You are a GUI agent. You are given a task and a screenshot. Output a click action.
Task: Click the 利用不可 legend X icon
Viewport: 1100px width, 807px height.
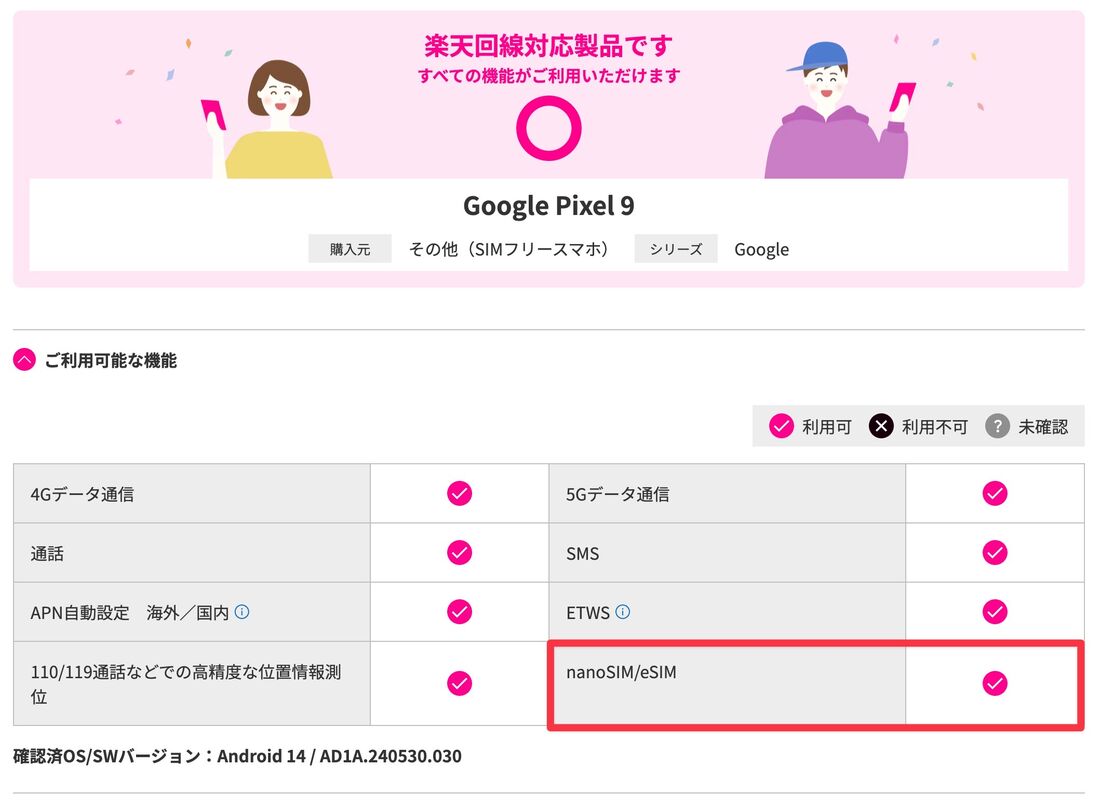coord(881,426)
